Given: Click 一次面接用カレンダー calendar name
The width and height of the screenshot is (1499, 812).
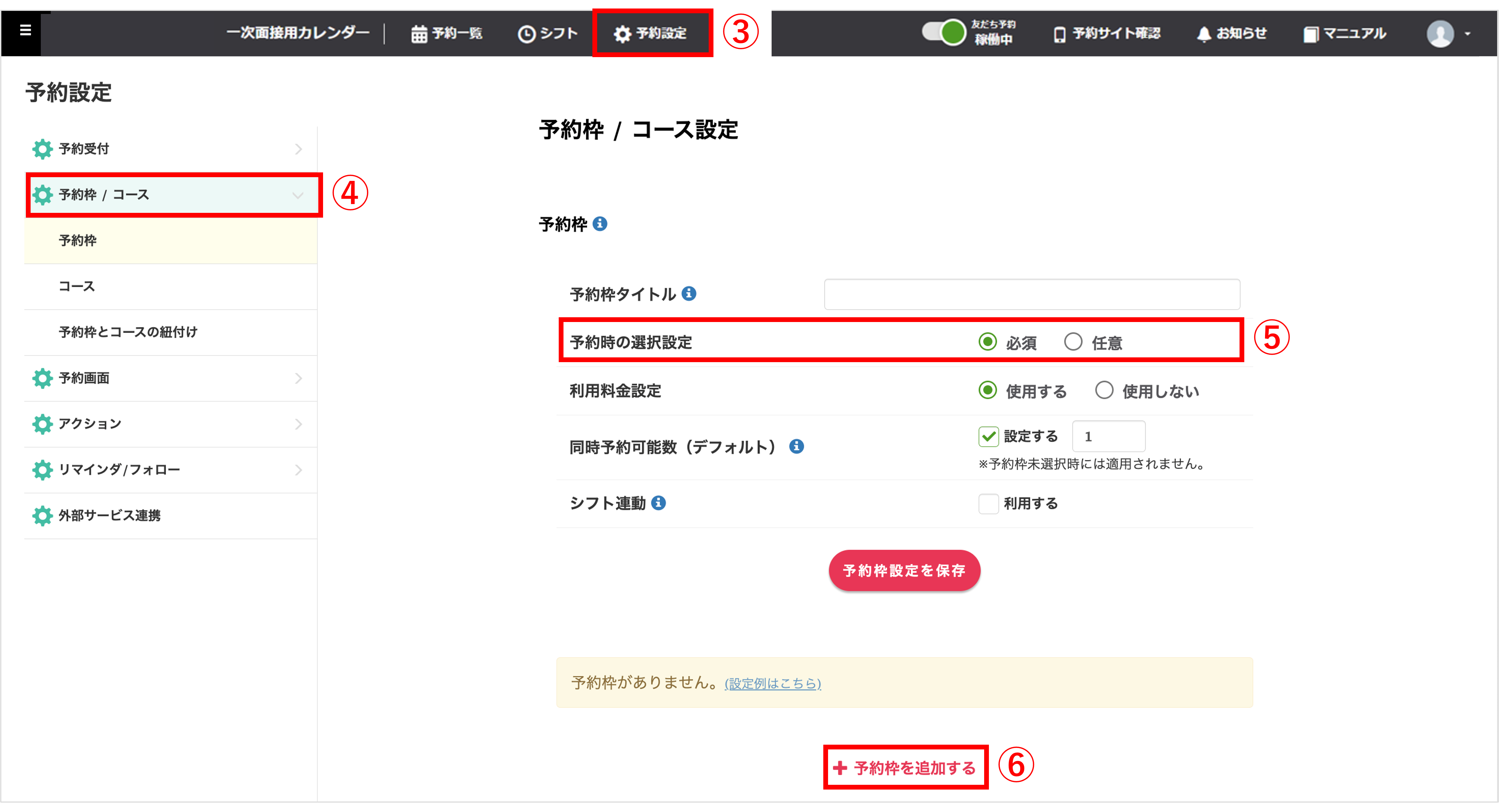Looking at the screenshot, I should click(x=298, y=33).
